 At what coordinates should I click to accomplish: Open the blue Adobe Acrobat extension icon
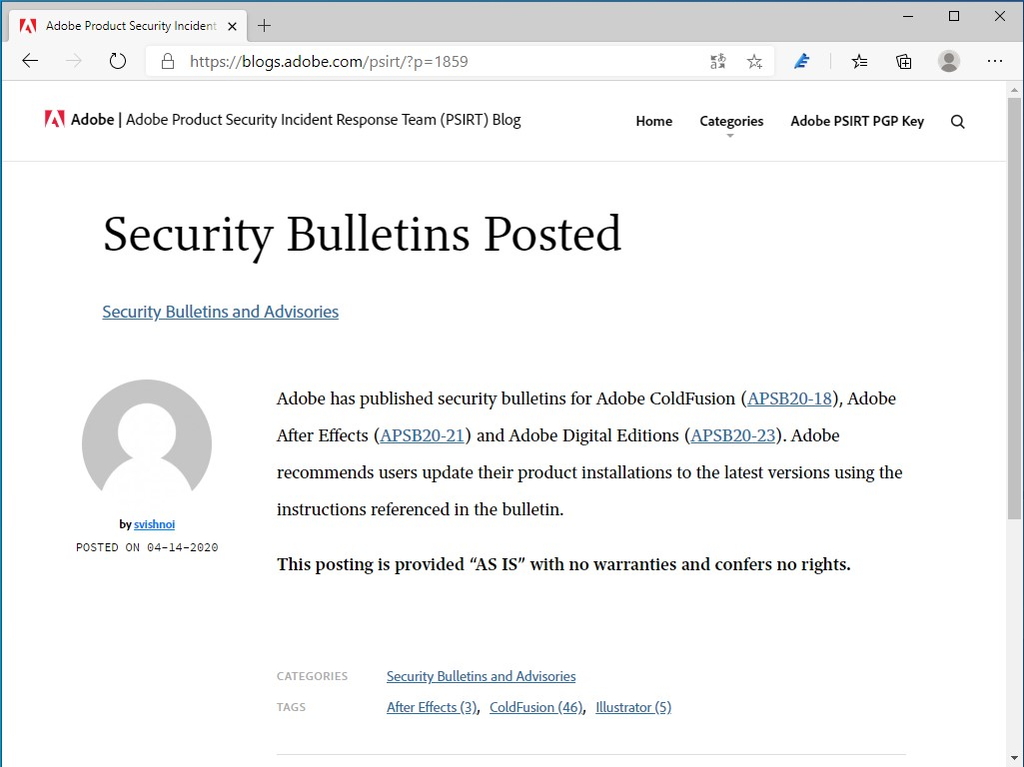[801, 61]
